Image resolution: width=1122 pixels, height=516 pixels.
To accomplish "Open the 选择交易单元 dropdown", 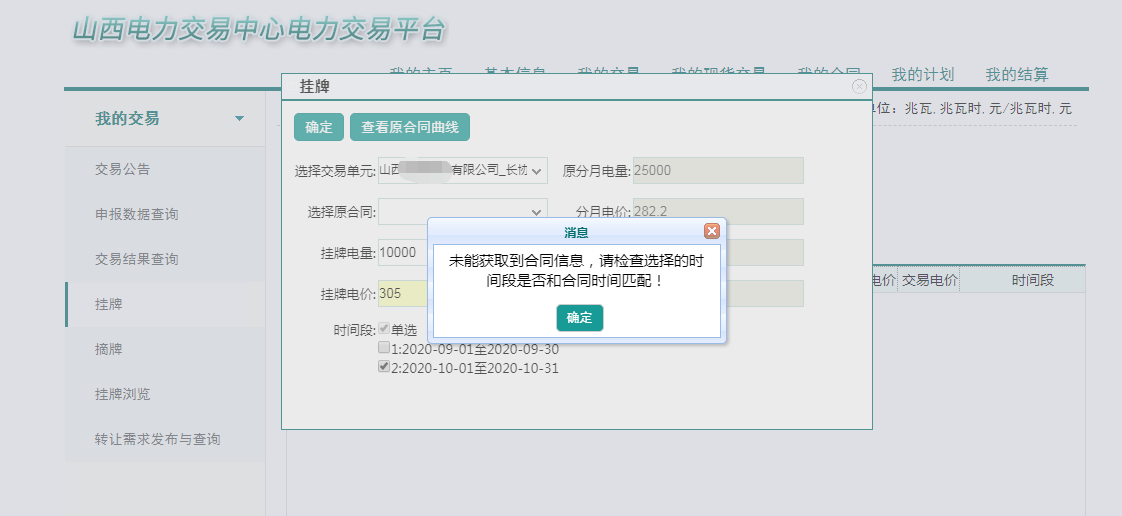I will click(463, 171).
